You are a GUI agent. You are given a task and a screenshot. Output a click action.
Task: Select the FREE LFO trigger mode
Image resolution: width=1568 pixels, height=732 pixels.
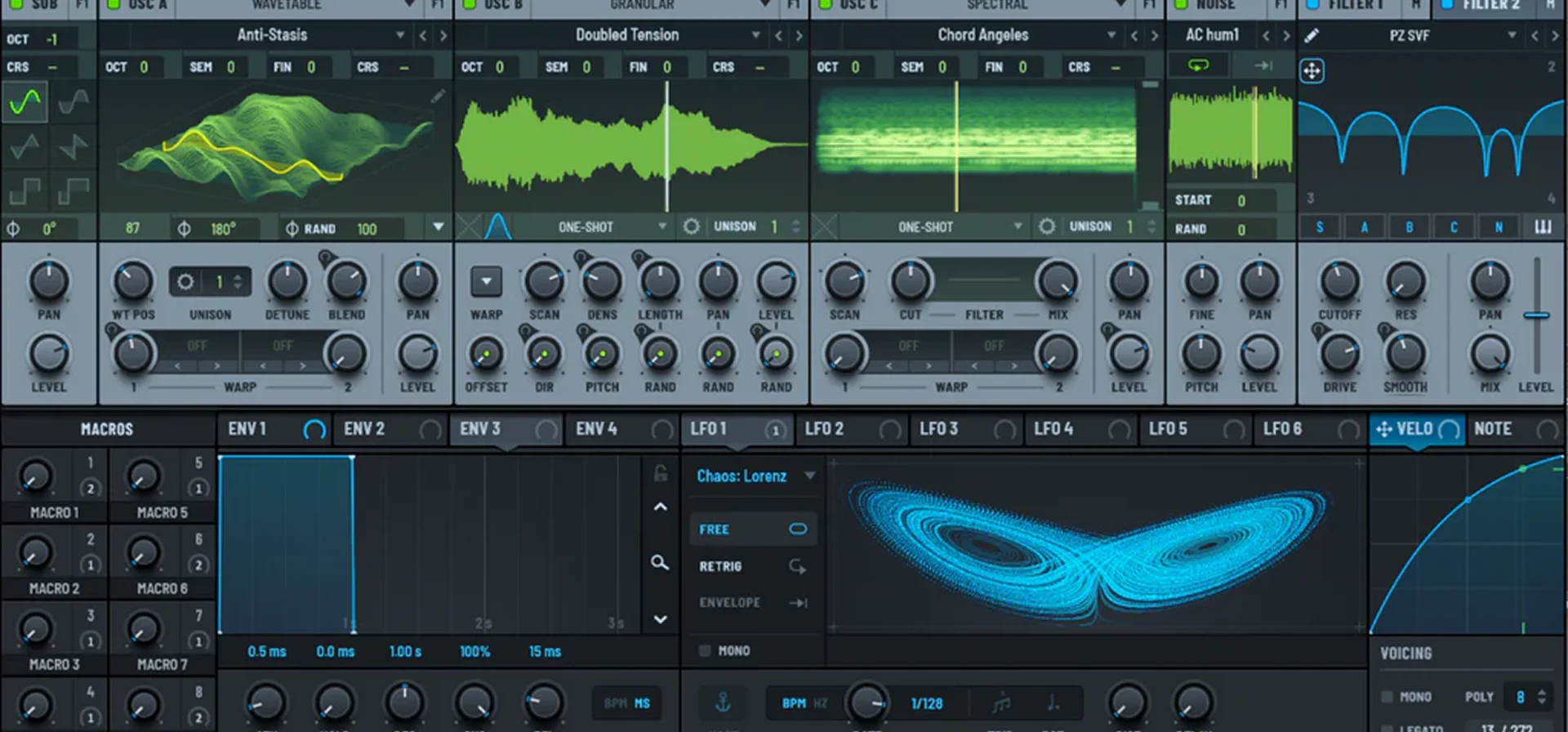752,529
